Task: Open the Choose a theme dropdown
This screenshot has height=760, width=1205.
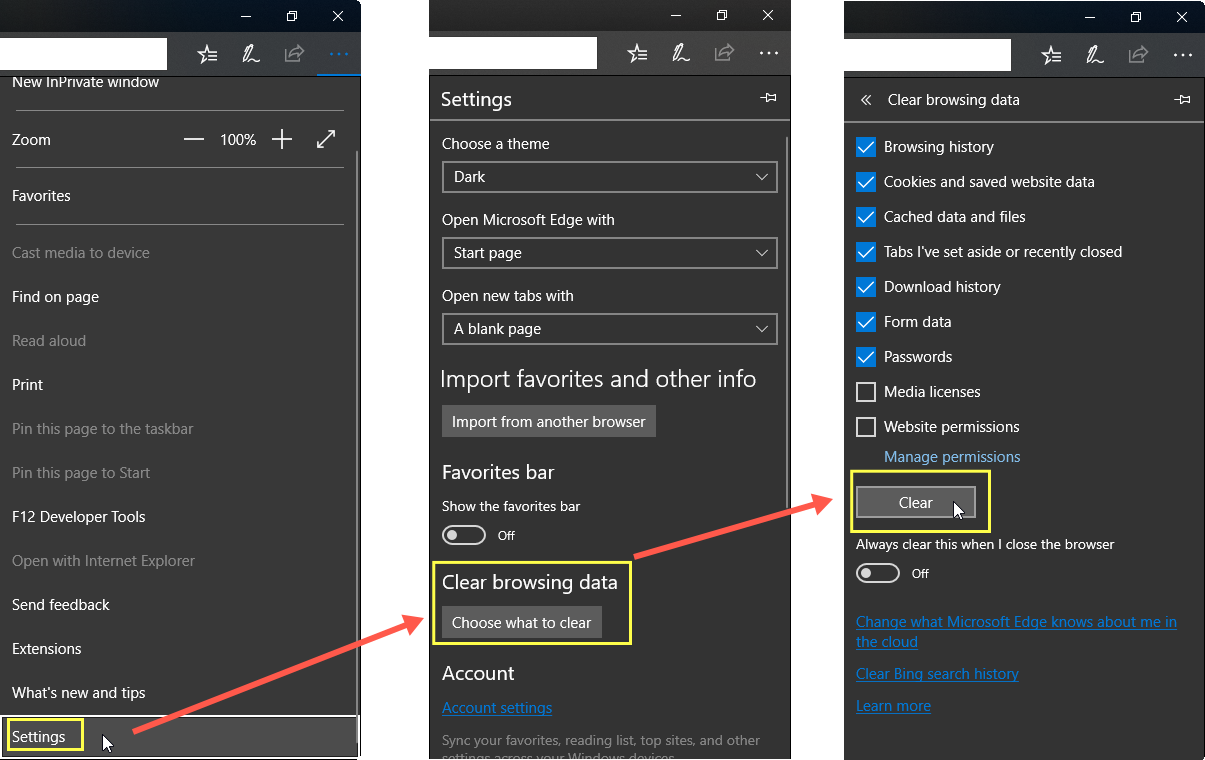Action: click(x=609, y=177)
